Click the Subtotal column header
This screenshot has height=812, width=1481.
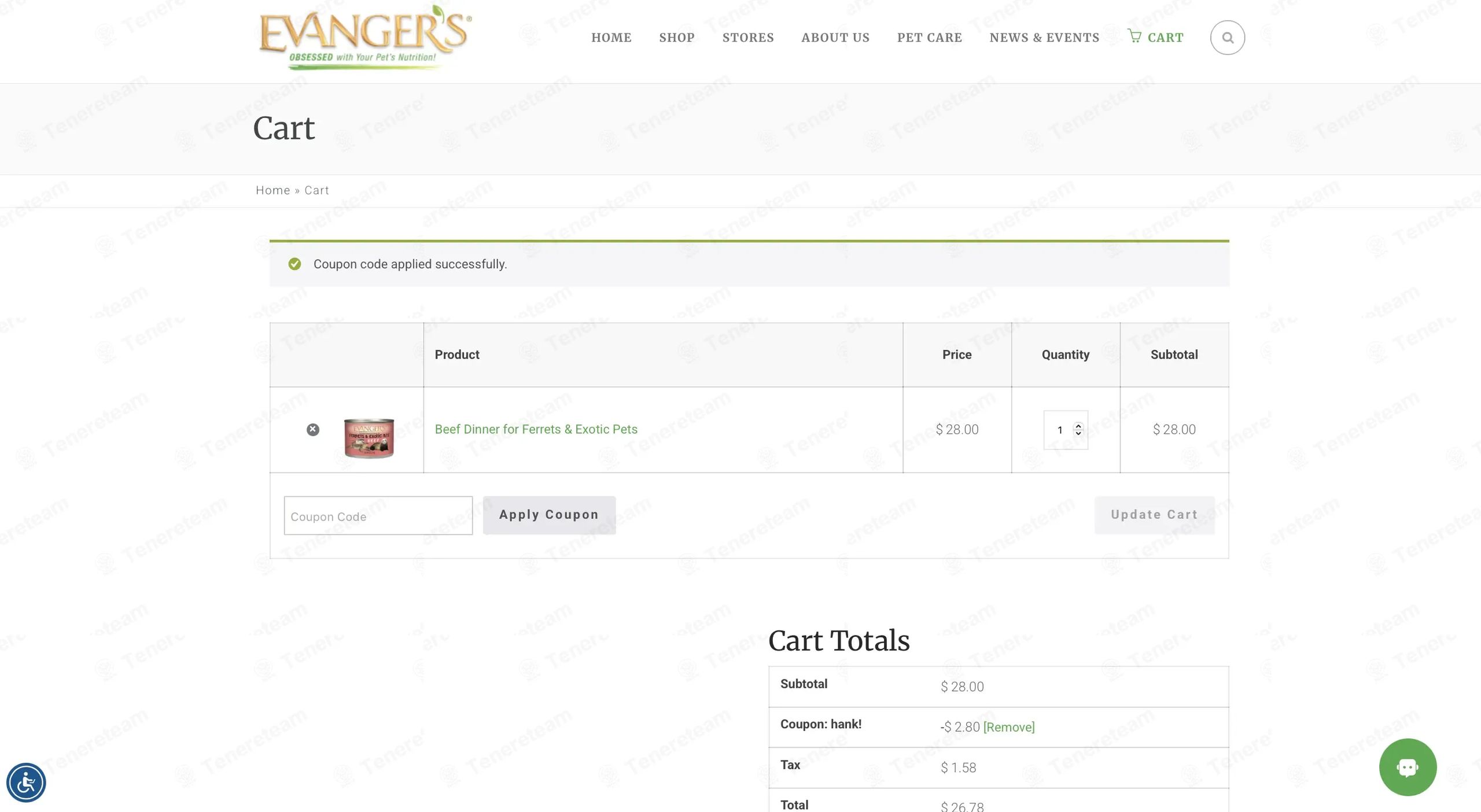tap(1174, 355)
